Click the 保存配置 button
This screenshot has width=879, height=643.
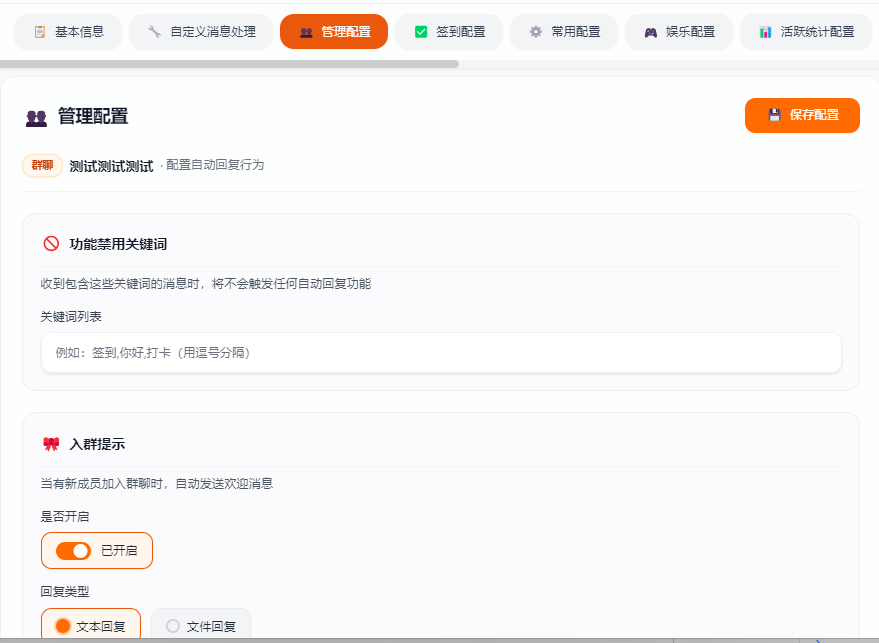(x=802, y=115)
